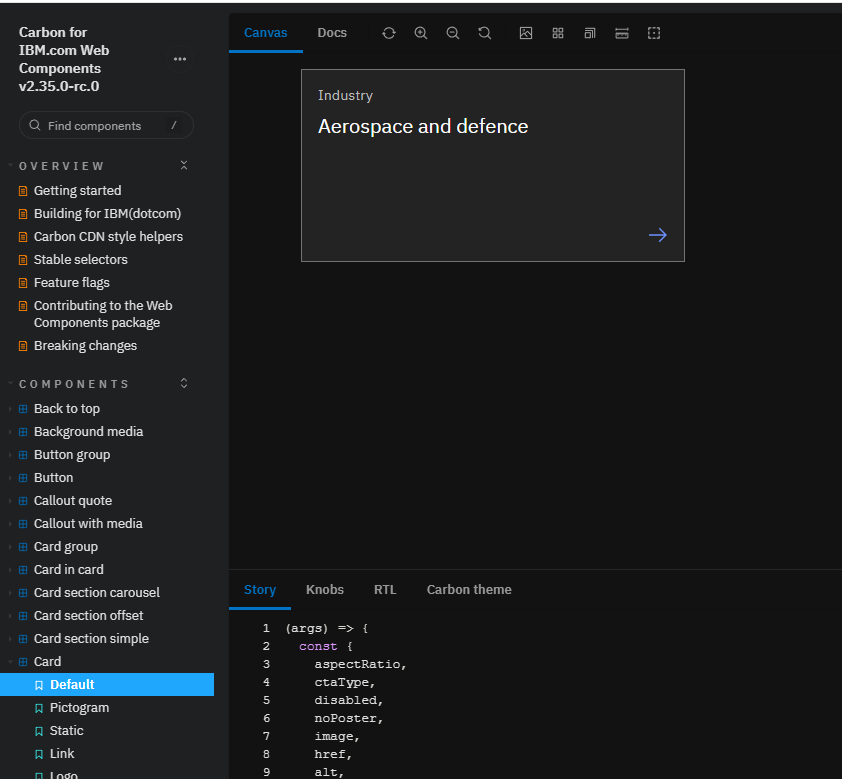This screenshot has height=779, width=842.
Task: Toggle the outline dashed-square icon
Action: 654,33
